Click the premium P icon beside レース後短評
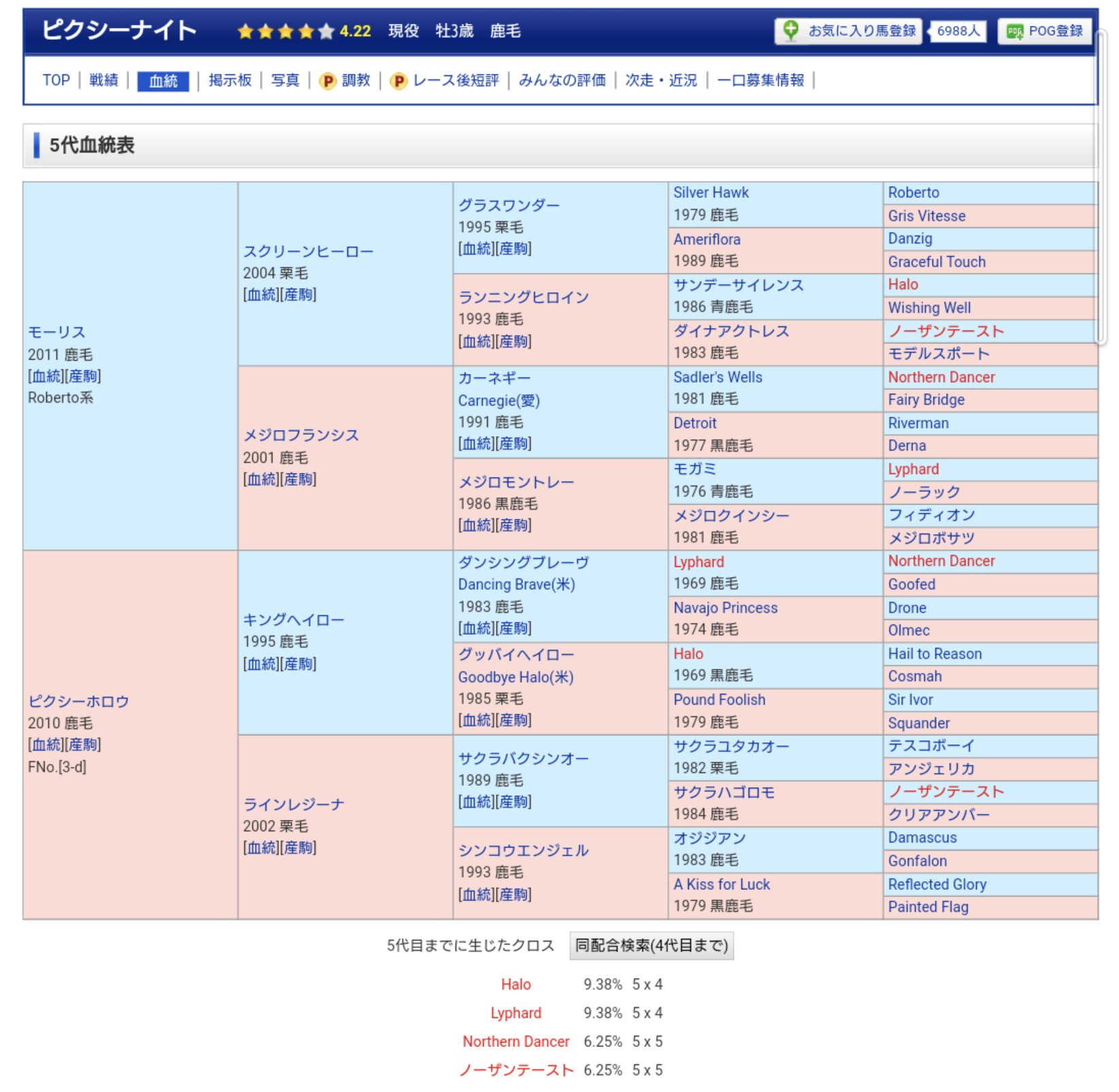1119x1092 pixels. tap(398, 81)
